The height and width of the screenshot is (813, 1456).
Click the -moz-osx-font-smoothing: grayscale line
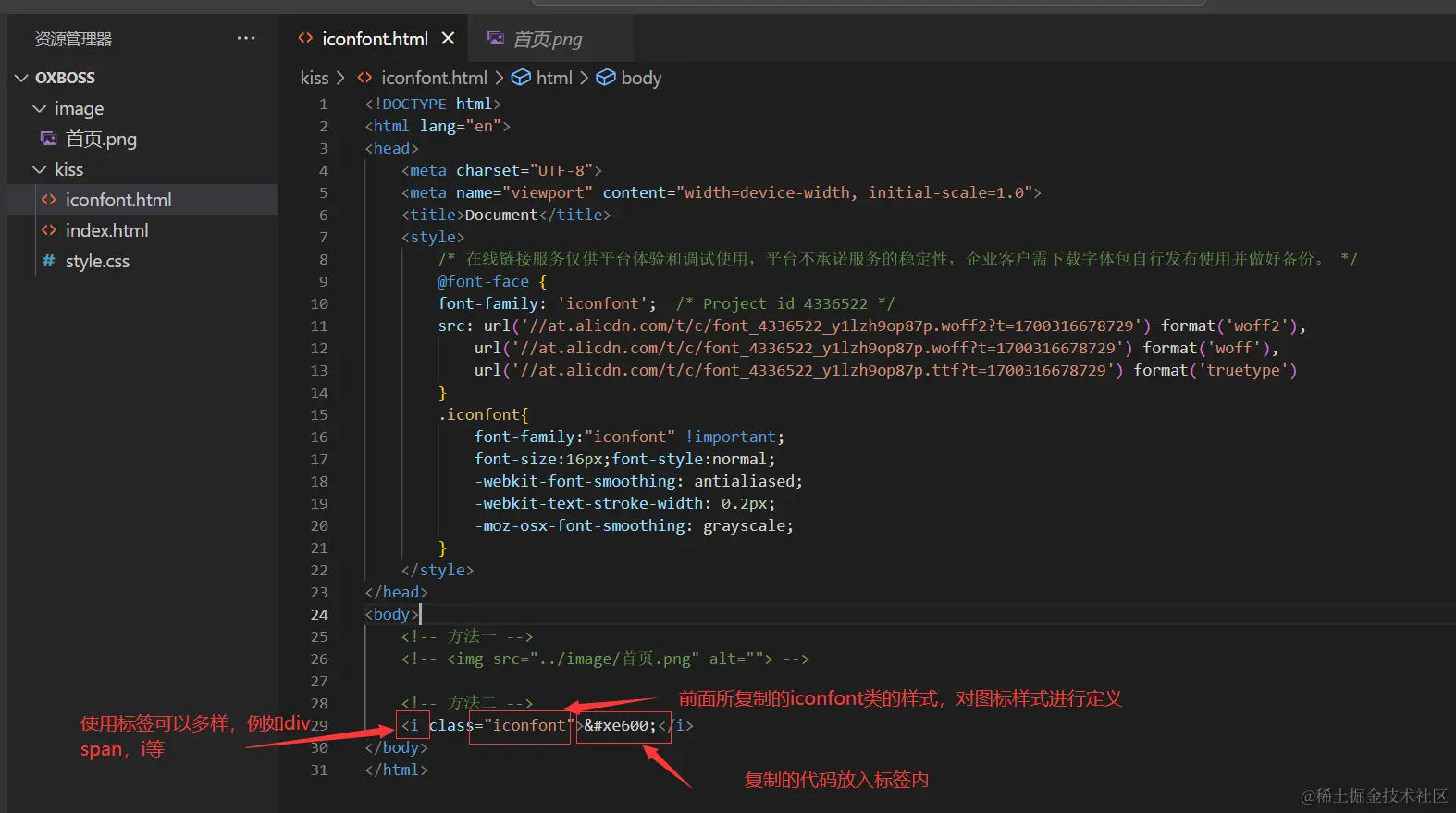click(x=634, y=525)
